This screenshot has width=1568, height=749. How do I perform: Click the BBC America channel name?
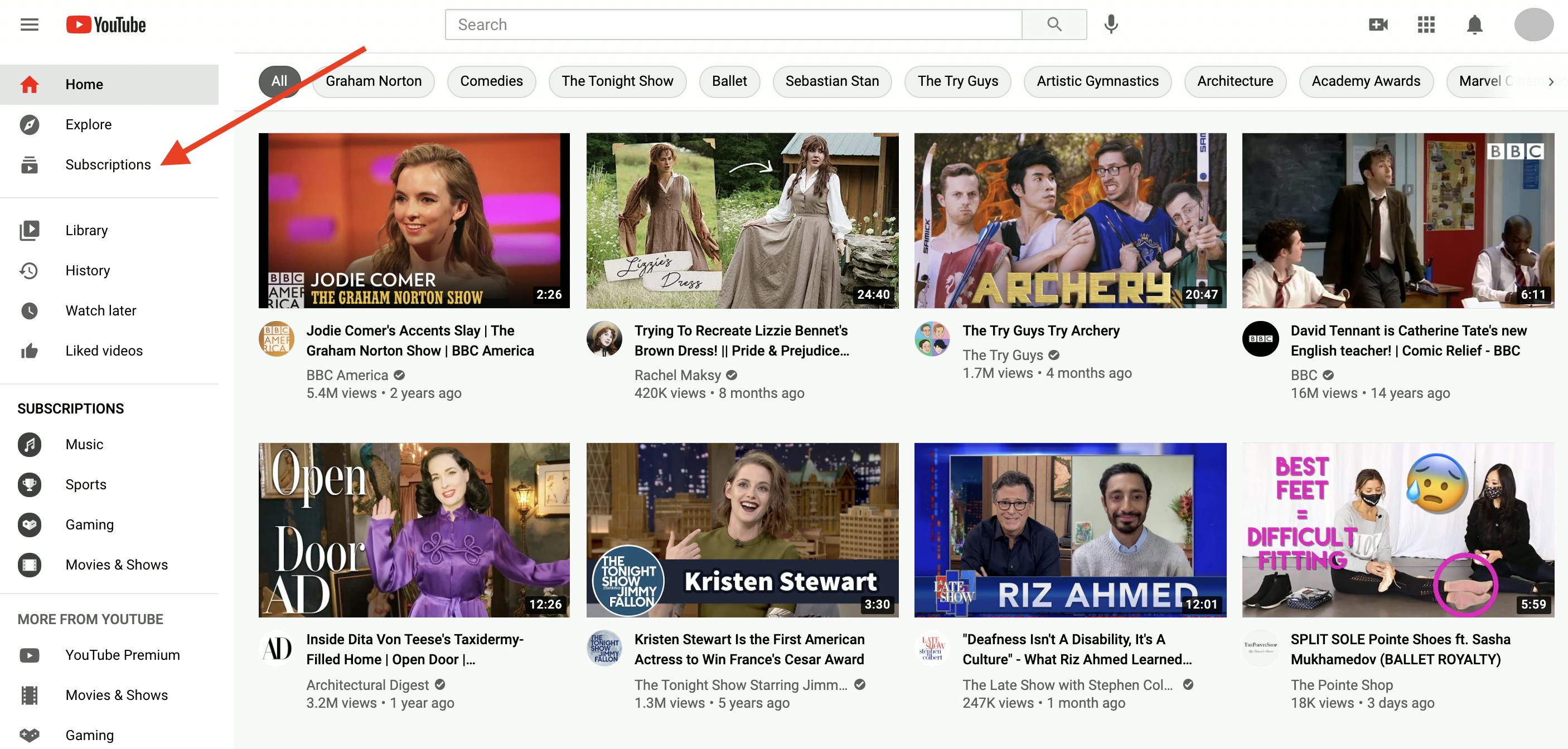[x=347, y=376]
